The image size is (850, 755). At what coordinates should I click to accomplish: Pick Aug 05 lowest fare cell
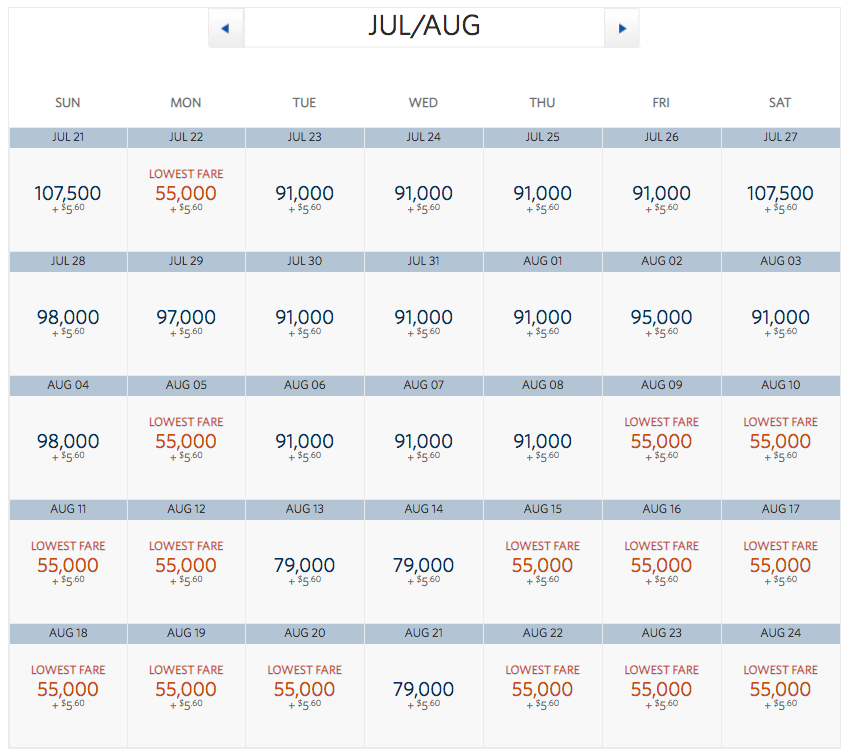[186, 441]
